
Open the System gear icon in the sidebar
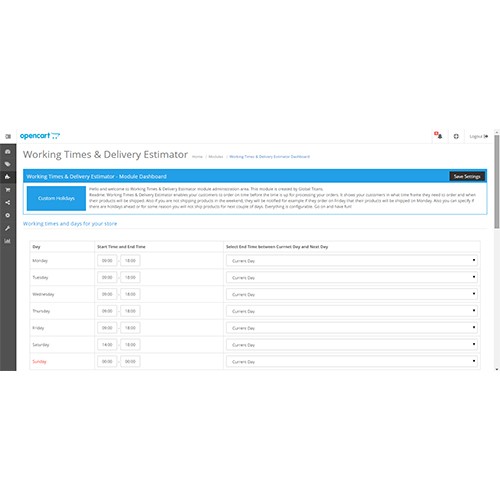click(8, 215)
